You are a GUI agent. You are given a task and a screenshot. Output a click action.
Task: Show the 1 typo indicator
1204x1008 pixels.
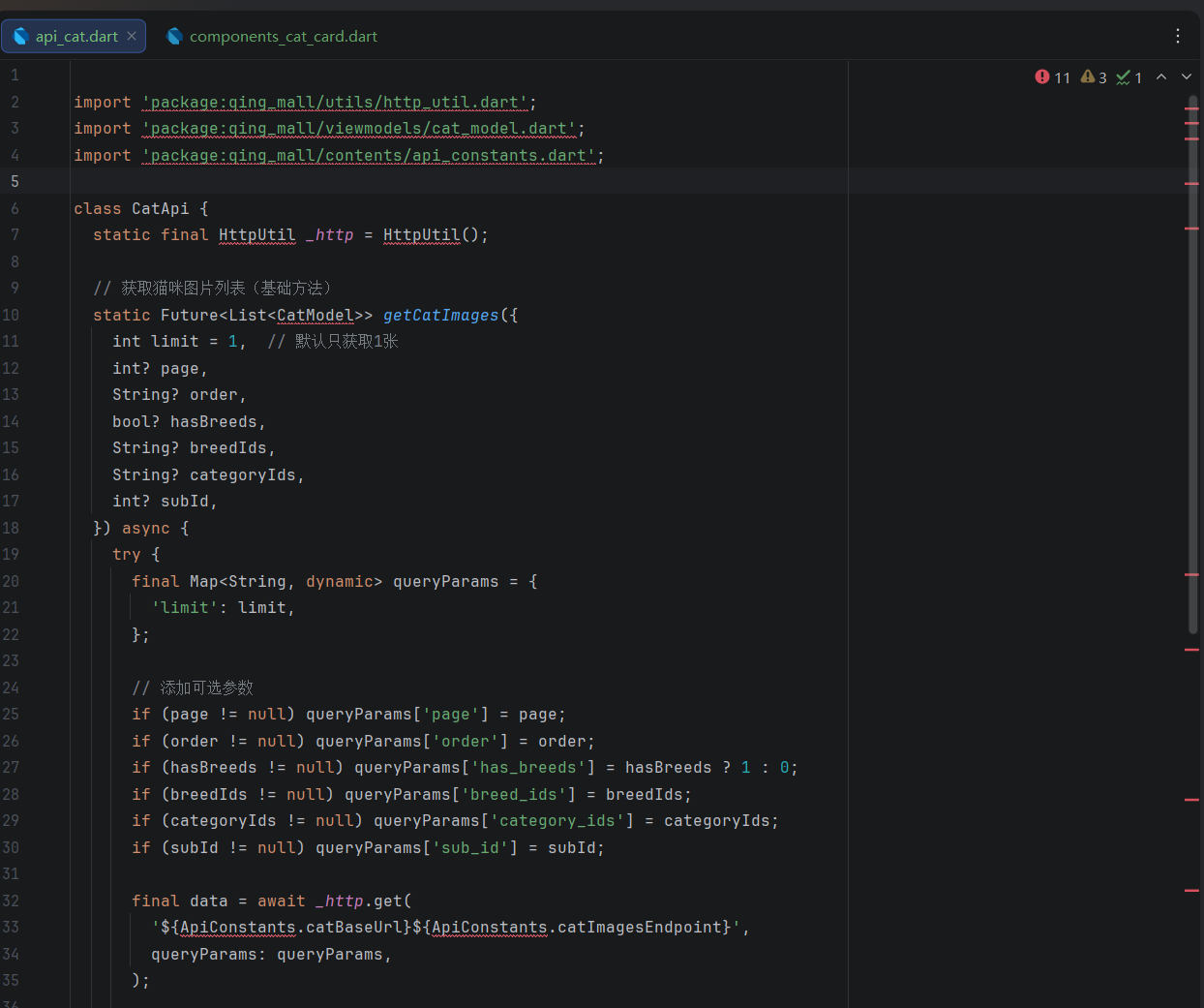1129,77
